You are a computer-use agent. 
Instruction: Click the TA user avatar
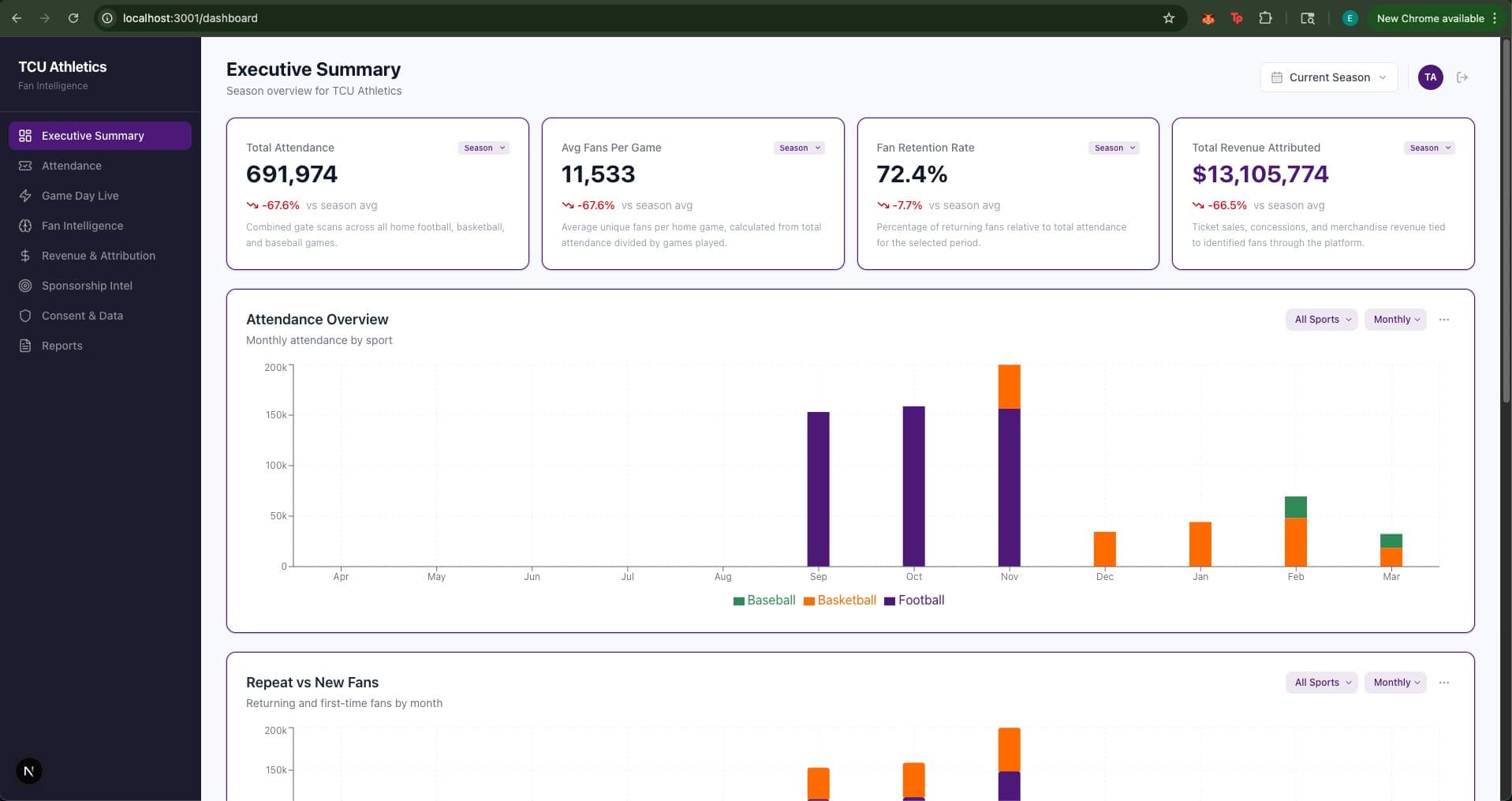tap(1430, 77)
